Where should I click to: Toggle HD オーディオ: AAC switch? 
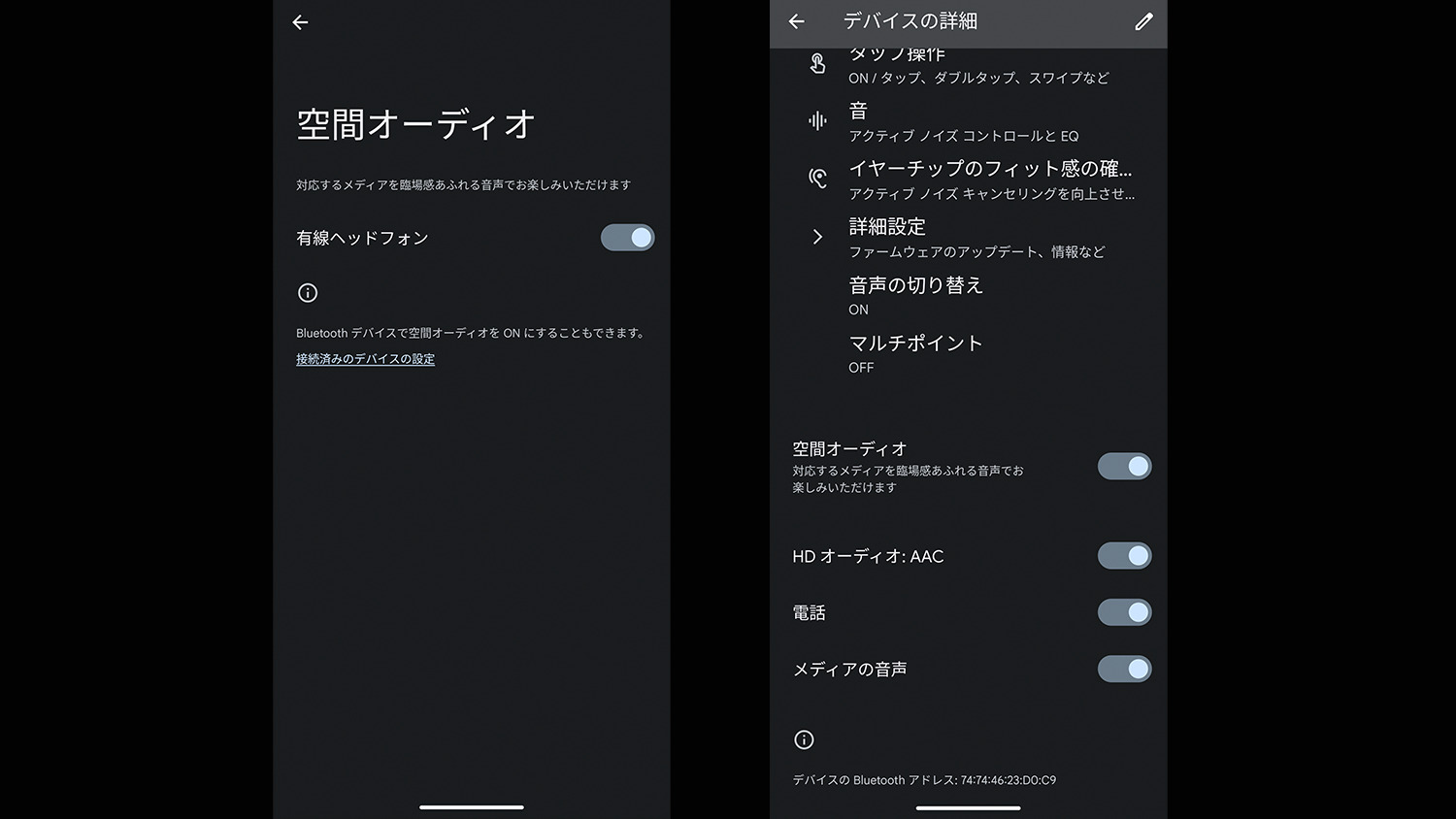(1124, 556)
